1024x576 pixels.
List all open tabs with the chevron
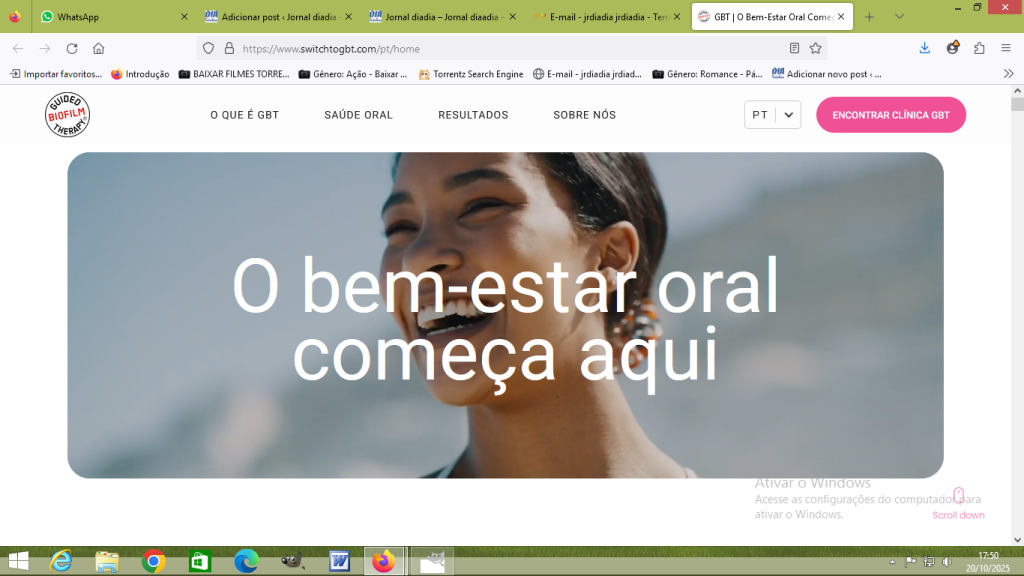[x=899, y=17]
